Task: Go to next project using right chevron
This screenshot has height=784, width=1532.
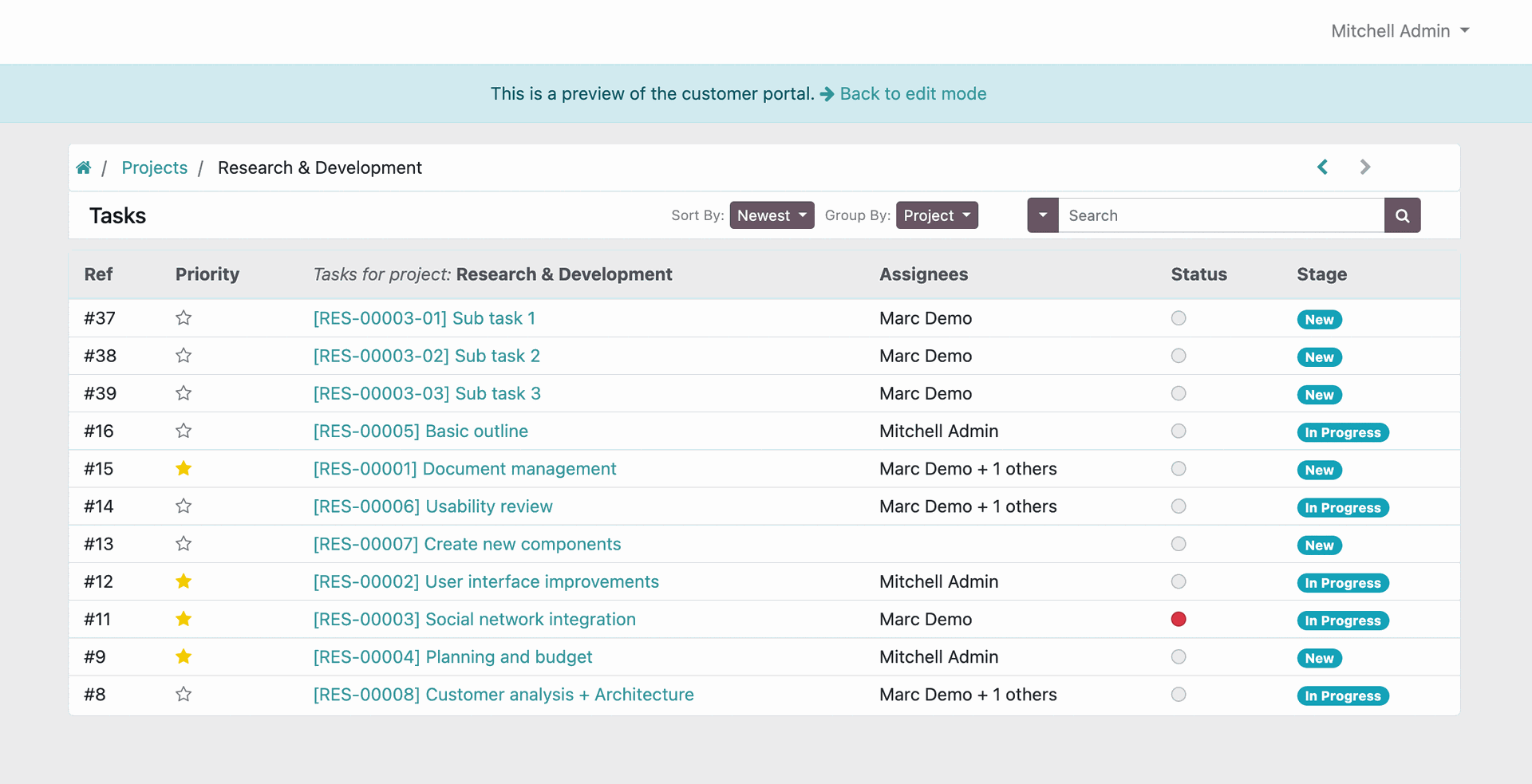Action: pos(1364,167)
